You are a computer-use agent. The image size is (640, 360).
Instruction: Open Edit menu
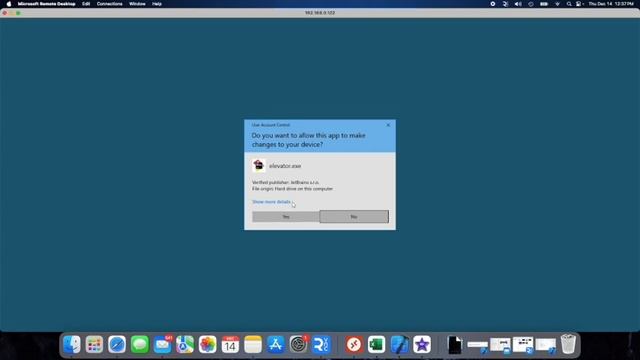coord(86,4)
